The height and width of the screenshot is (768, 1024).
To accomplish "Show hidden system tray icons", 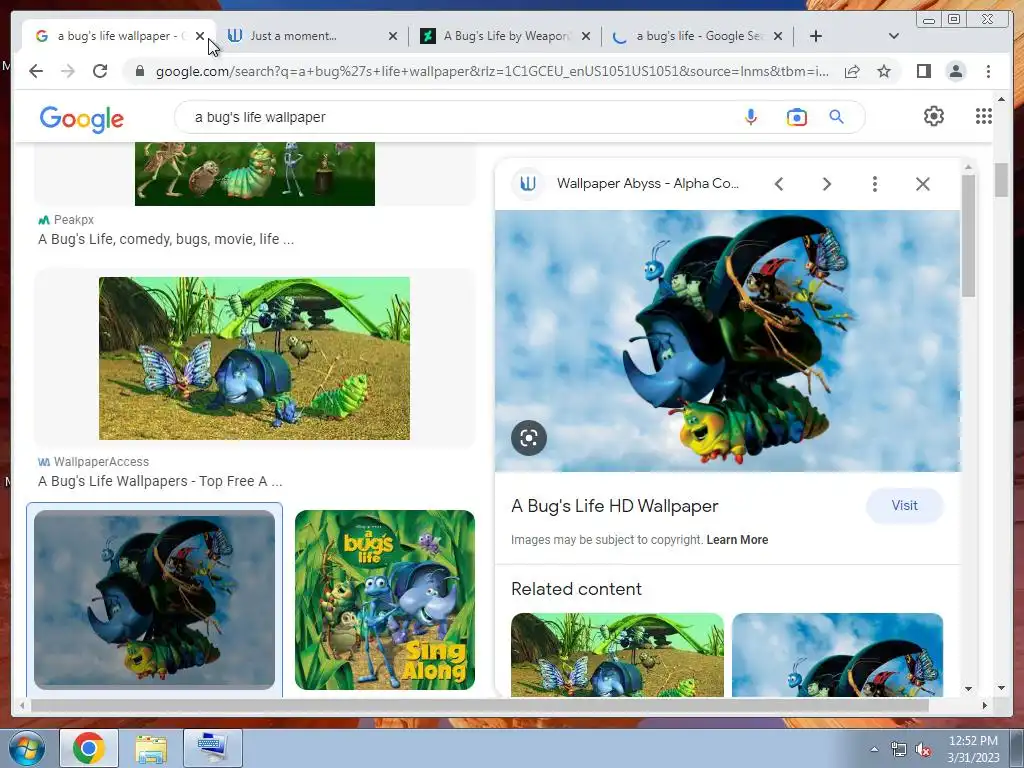I will tap(874, 749).
